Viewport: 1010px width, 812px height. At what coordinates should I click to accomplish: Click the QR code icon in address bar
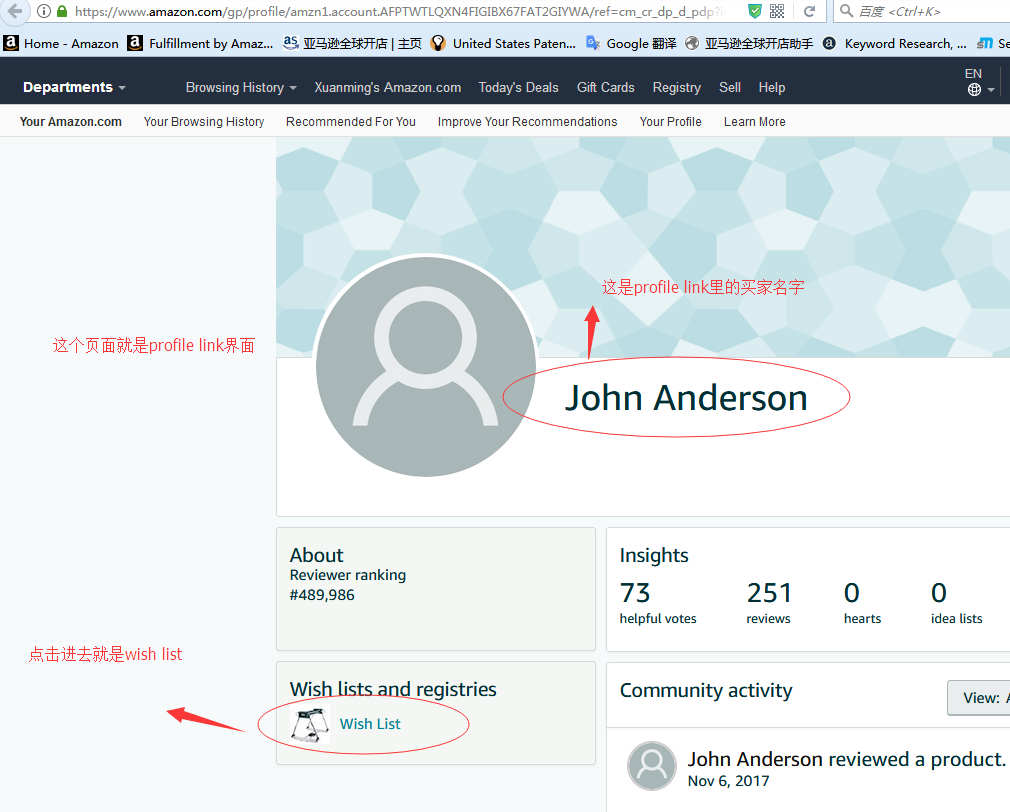[x=777, y=12]
